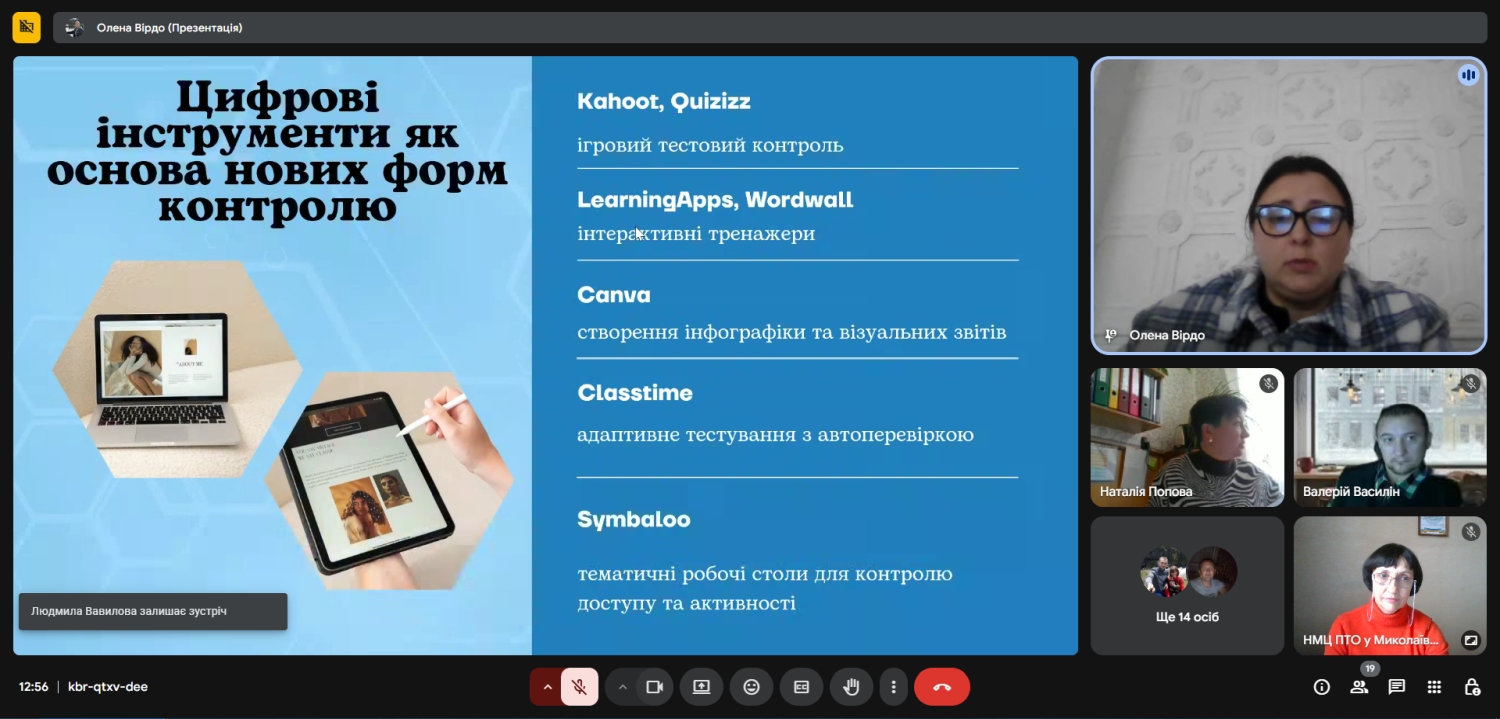This screenshot has height=719, width=1500.
Task: Turn on closed captions
Action: point(801,687)
